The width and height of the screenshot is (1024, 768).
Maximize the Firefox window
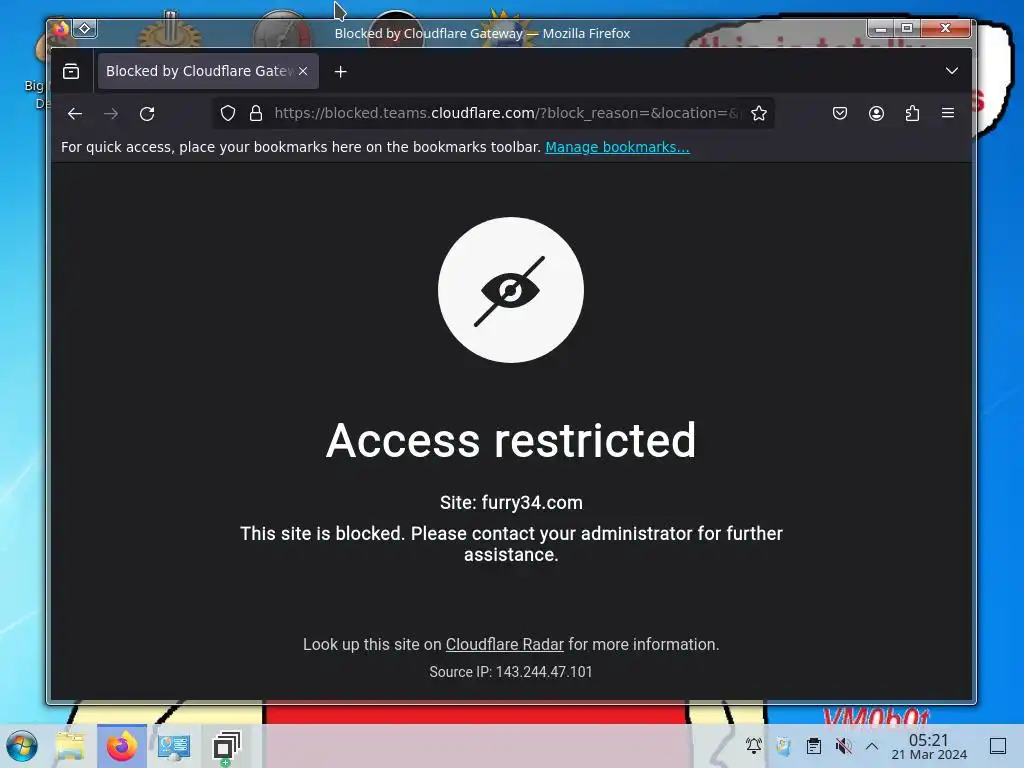907,28
